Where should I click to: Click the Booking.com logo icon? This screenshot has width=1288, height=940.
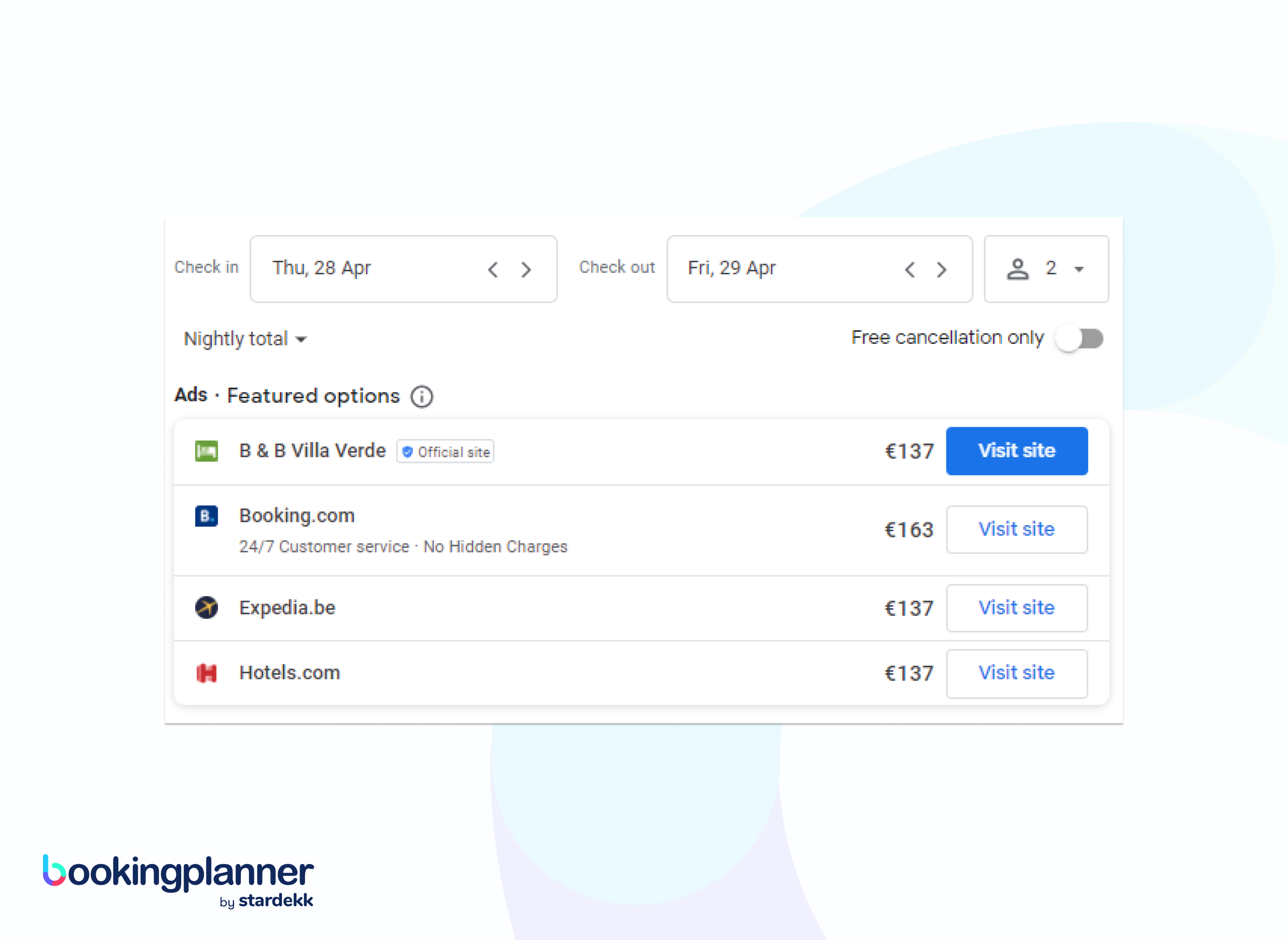[x=207, y=516]
